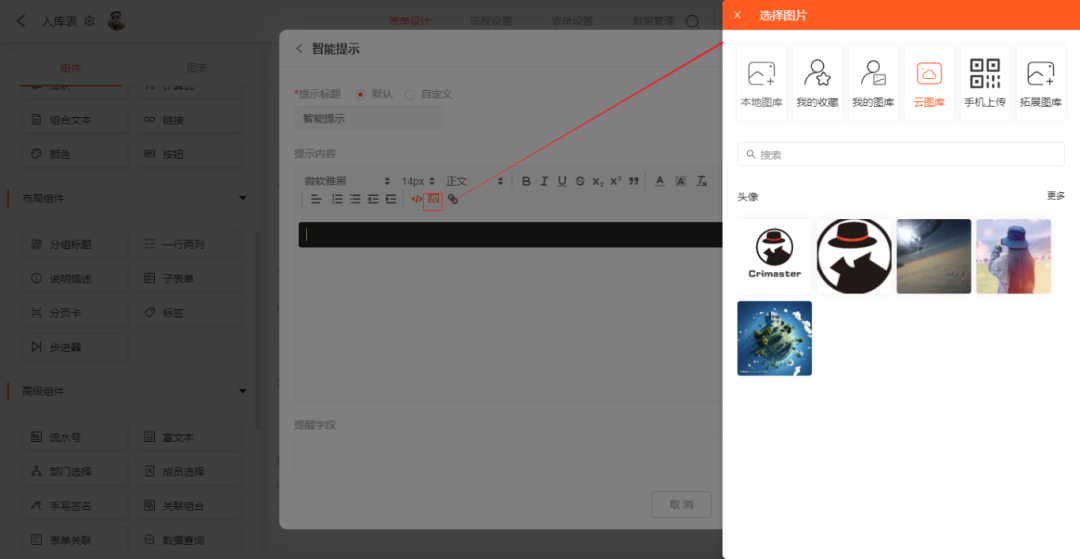Open the text background color picker
Image resolution: width=1080 pixels, height=559 pixels.
(x=681, y=181)
